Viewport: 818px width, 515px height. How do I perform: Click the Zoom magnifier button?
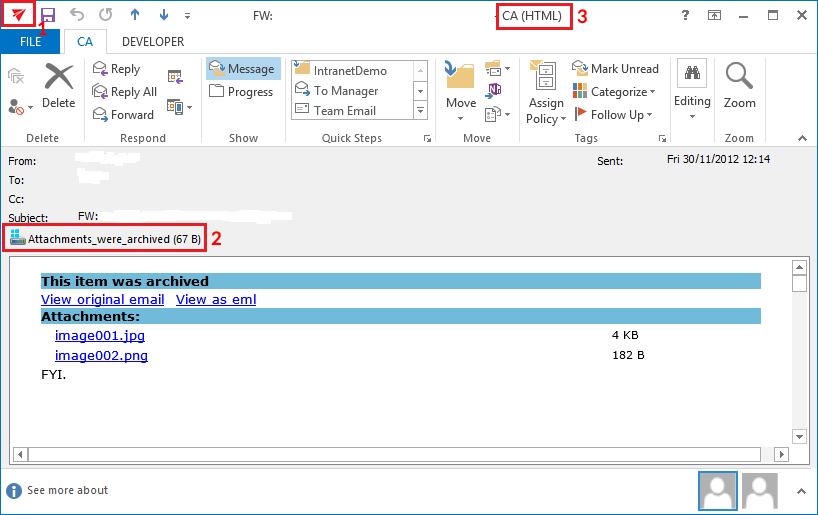[x=739, y=86]
